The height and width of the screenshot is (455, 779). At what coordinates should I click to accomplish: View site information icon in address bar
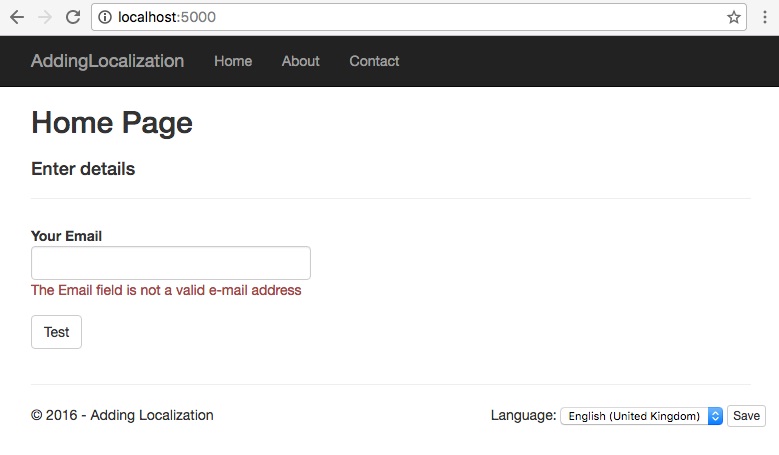(105, 17)
